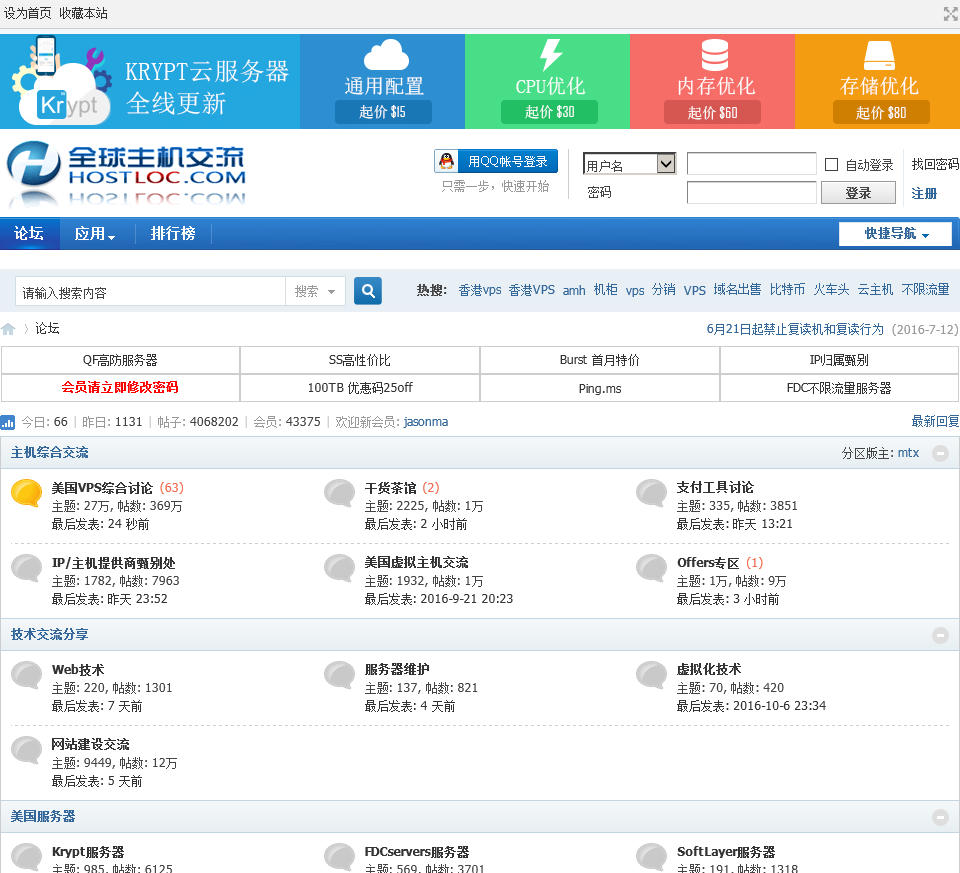Click the database icon on 内存优化 banner
The width and height of the screenshot is (960, 873).
[714, 54]
